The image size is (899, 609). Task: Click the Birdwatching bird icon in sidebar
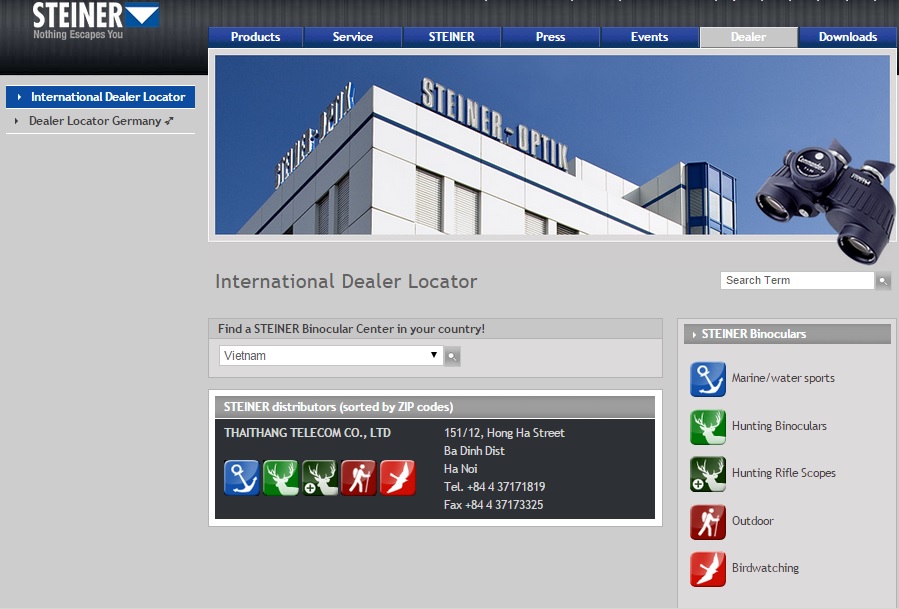[708, 569]
